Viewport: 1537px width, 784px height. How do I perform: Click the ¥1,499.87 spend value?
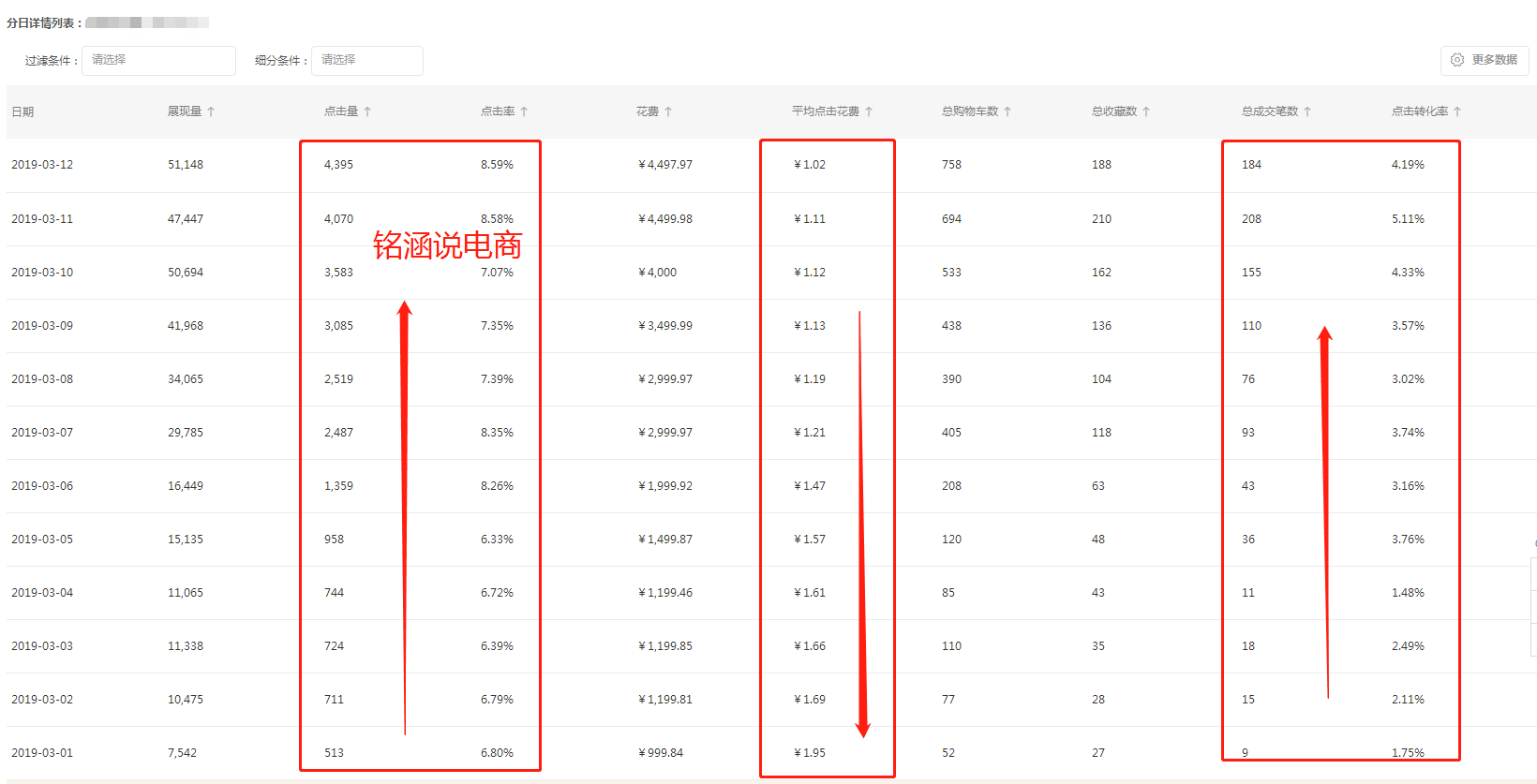(x=665, y=540)
